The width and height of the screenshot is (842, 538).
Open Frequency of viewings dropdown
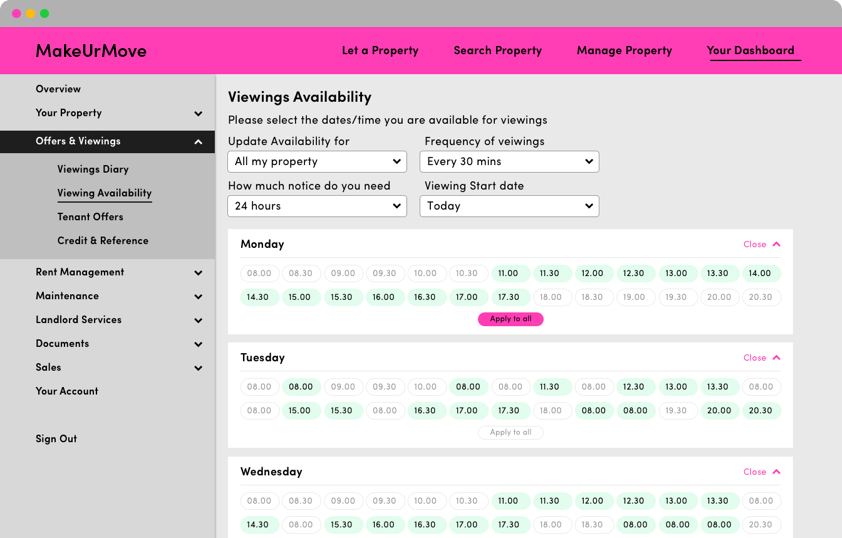pyautogui.click(x=509, y=162)
